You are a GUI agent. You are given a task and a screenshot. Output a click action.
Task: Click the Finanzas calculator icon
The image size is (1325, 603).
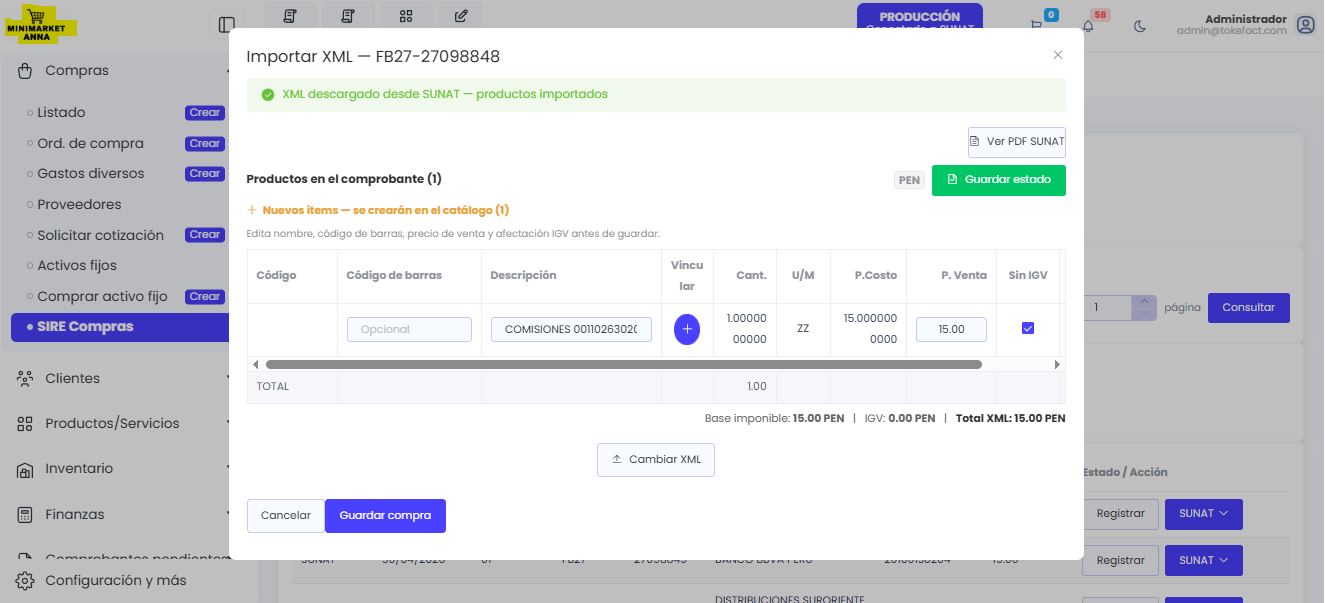click(x=25, y=514)
